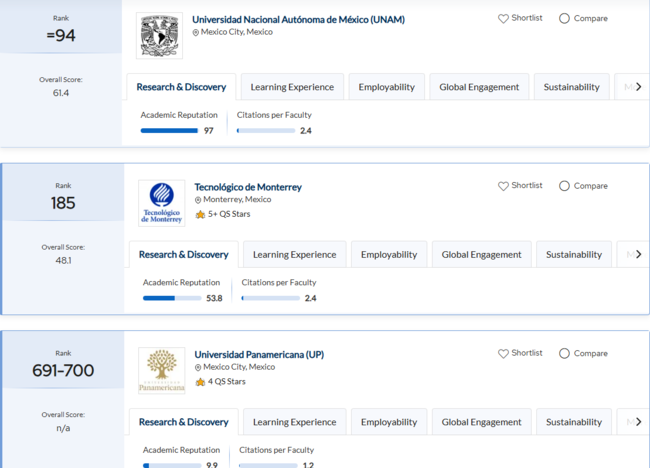Expand more tabs arrow in UNAM card

tap(638, 87)
